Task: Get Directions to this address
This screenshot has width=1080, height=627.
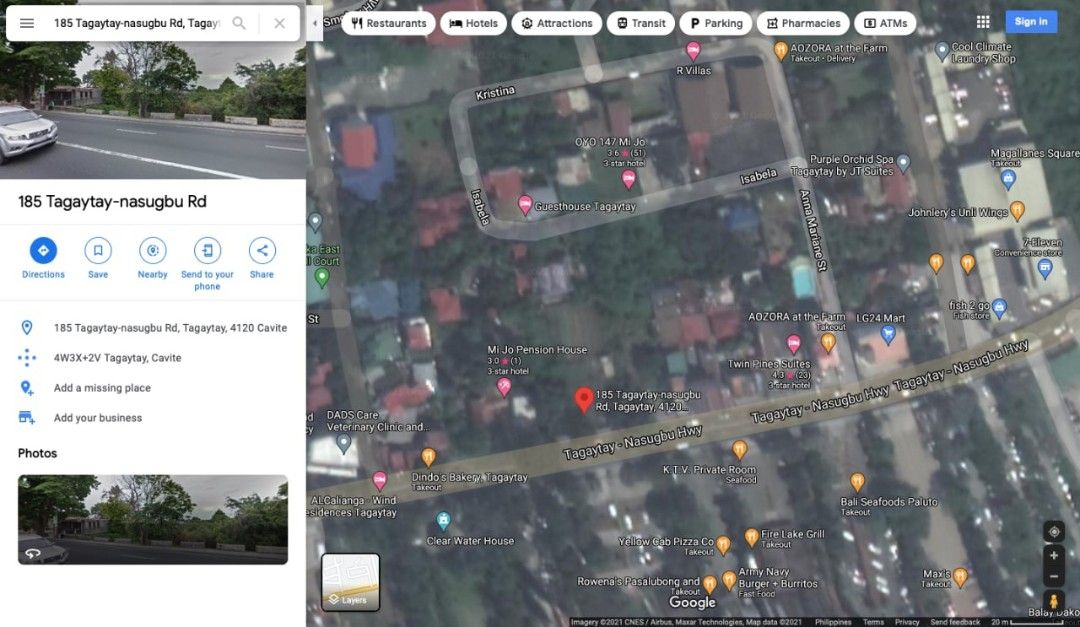Action: 43,258
